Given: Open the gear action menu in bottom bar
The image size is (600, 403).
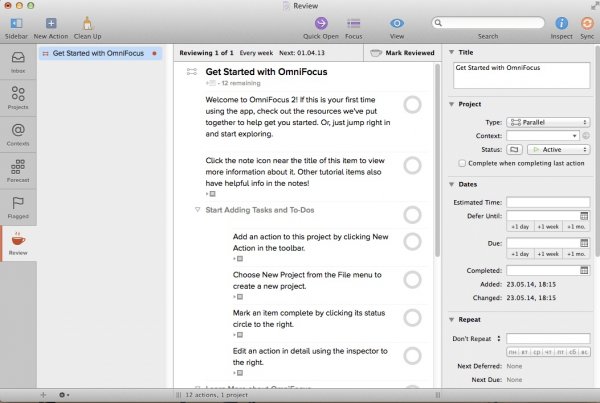Looking at the screenshot, I should pos(64,395).
